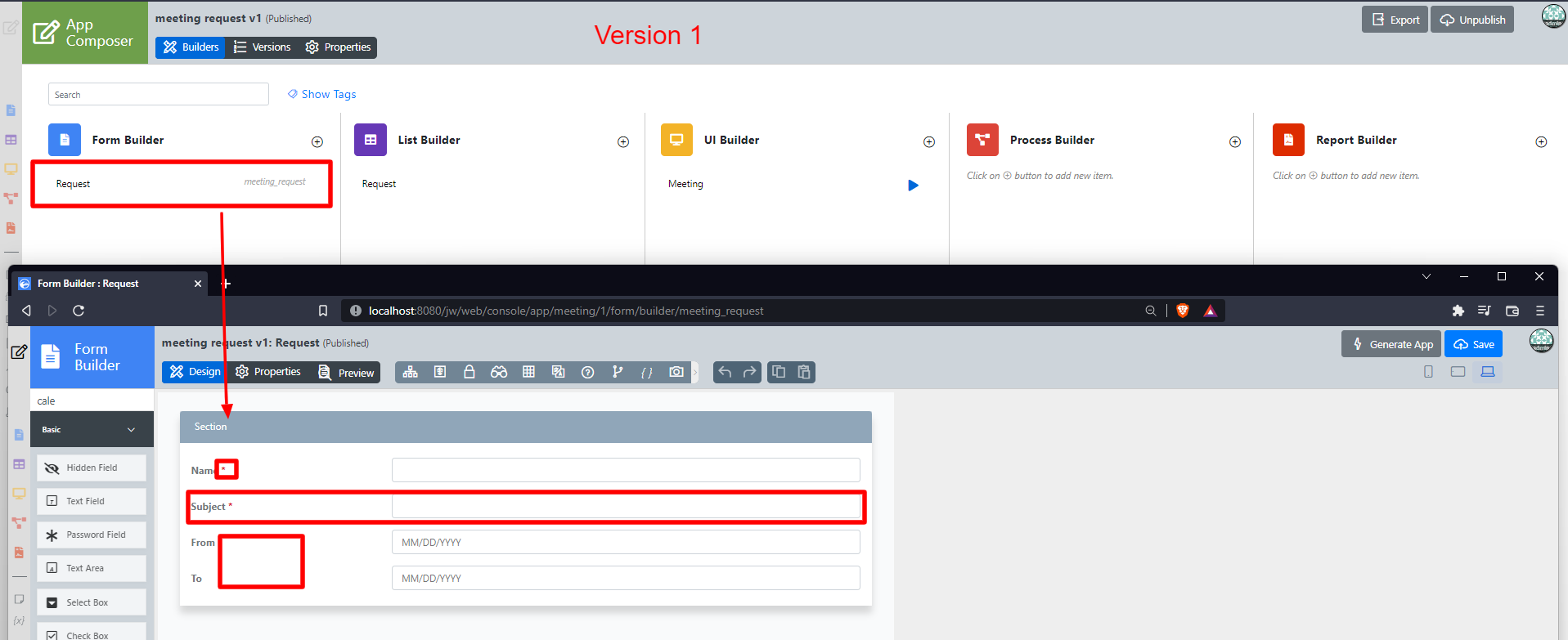This screenshot has width=1568, height=640.
Task: Click the To date field
Action: (626, 578)
